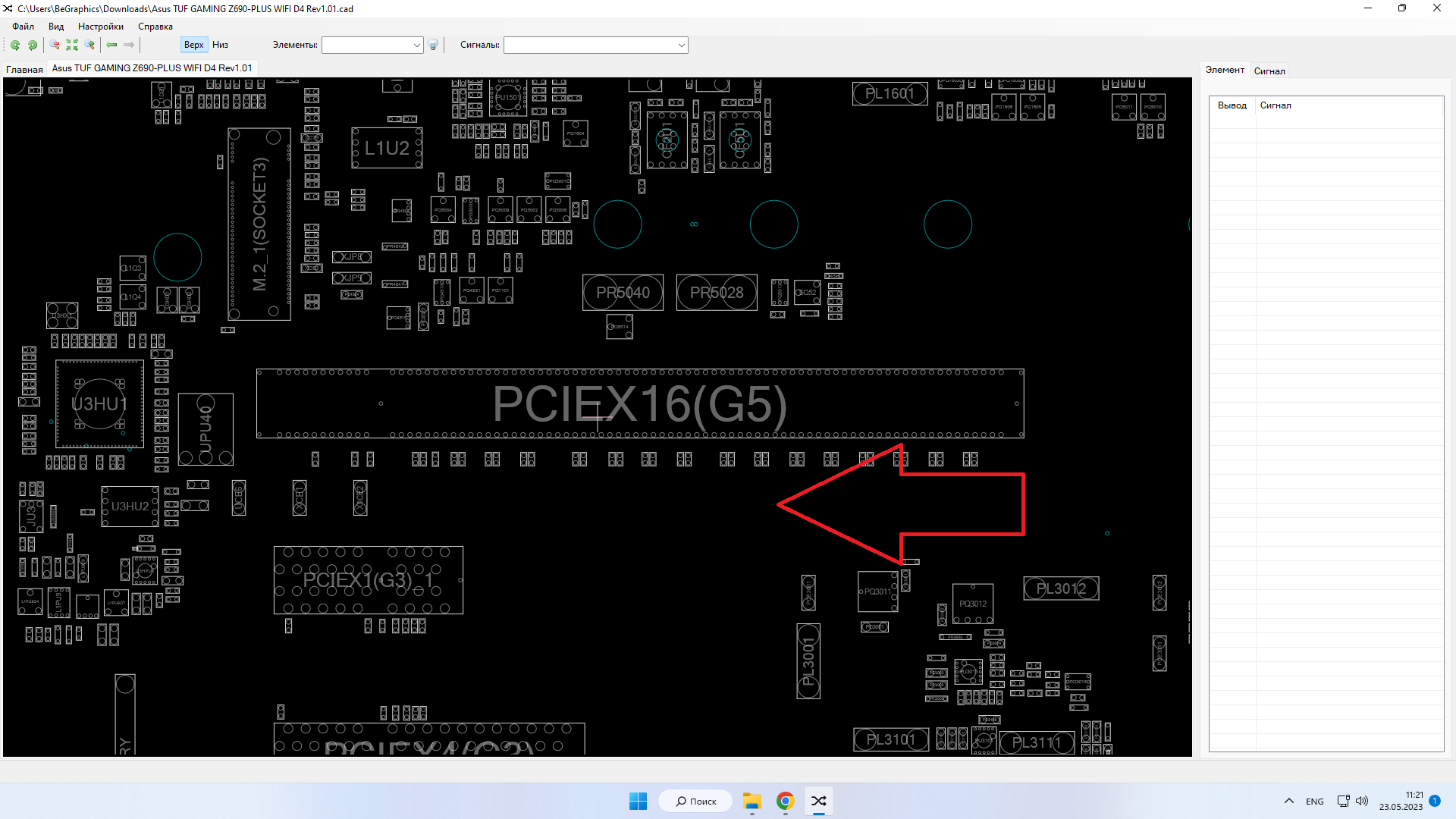This screenshot has height=819, width=1456.
Task: Click the Windows Start button
Action: coord(638,802)
